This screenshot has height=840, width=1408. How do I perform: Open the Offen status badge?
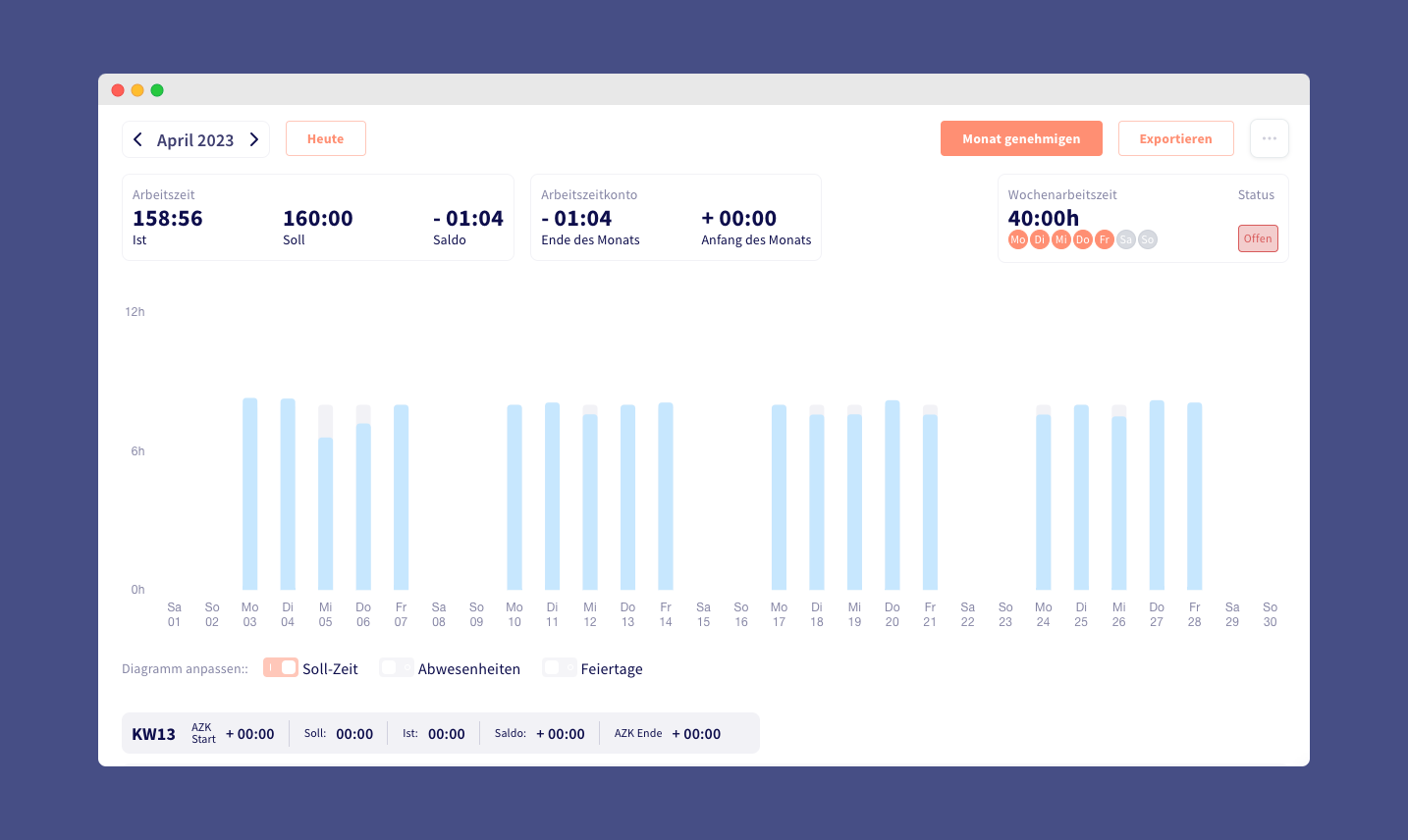click(x=1258, y=238)
